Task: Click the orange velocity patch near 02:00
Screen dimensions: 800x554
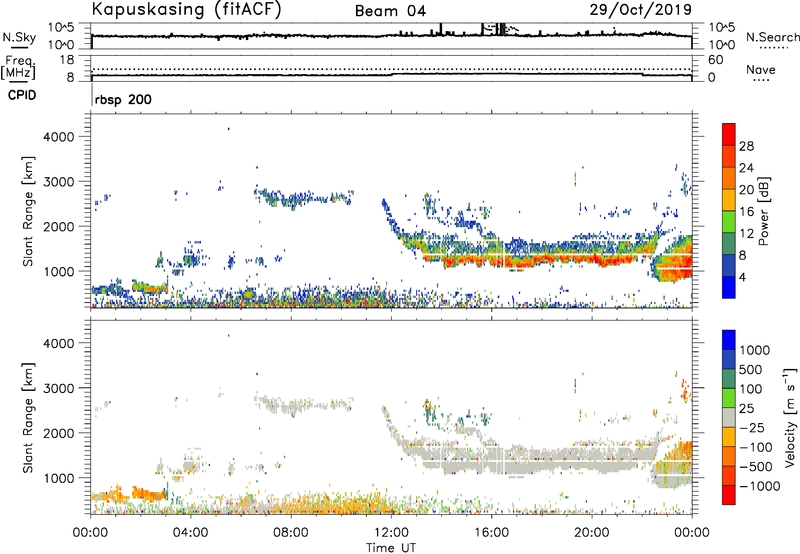Action: tap(149, 495)
